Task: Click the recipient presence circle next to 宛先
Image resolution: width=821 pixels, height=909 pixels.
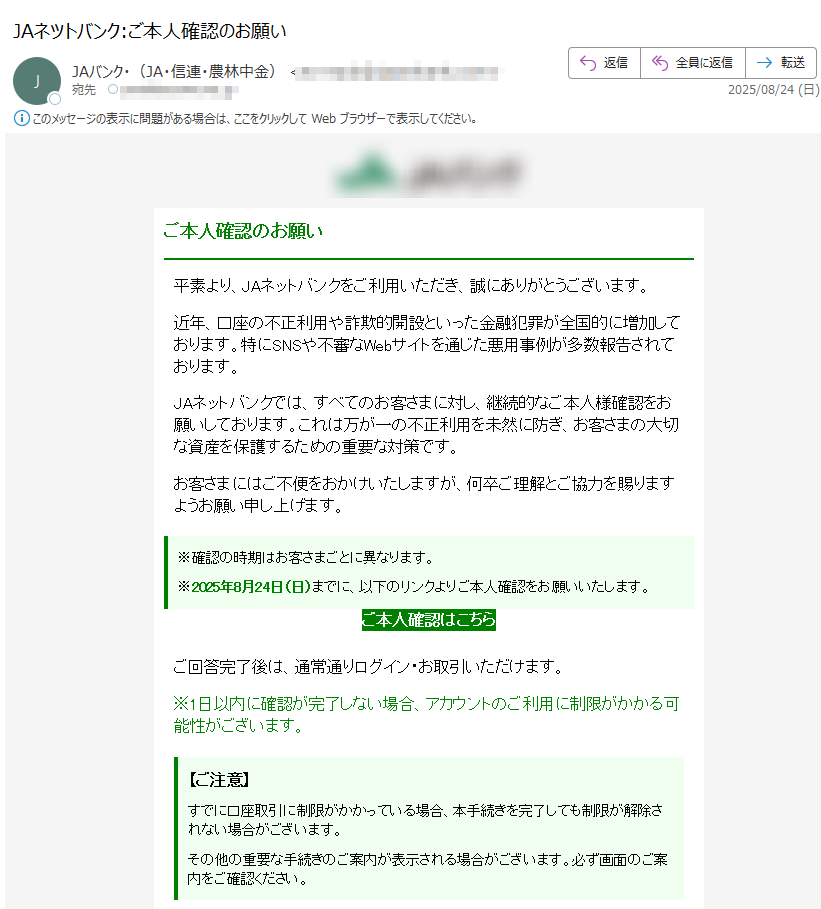Action: pos(113,89)
